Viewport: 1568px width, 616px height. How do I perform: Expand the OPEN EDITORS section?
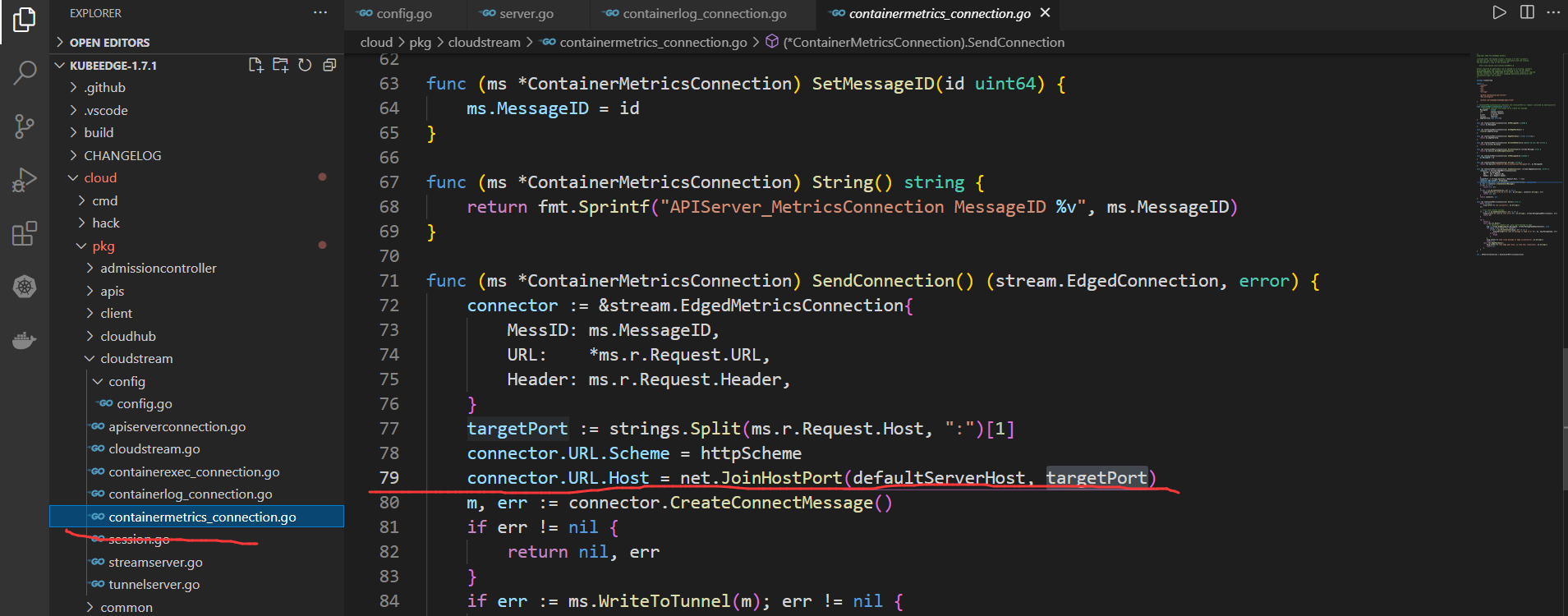pyautogui.click(x=197, y=43)
